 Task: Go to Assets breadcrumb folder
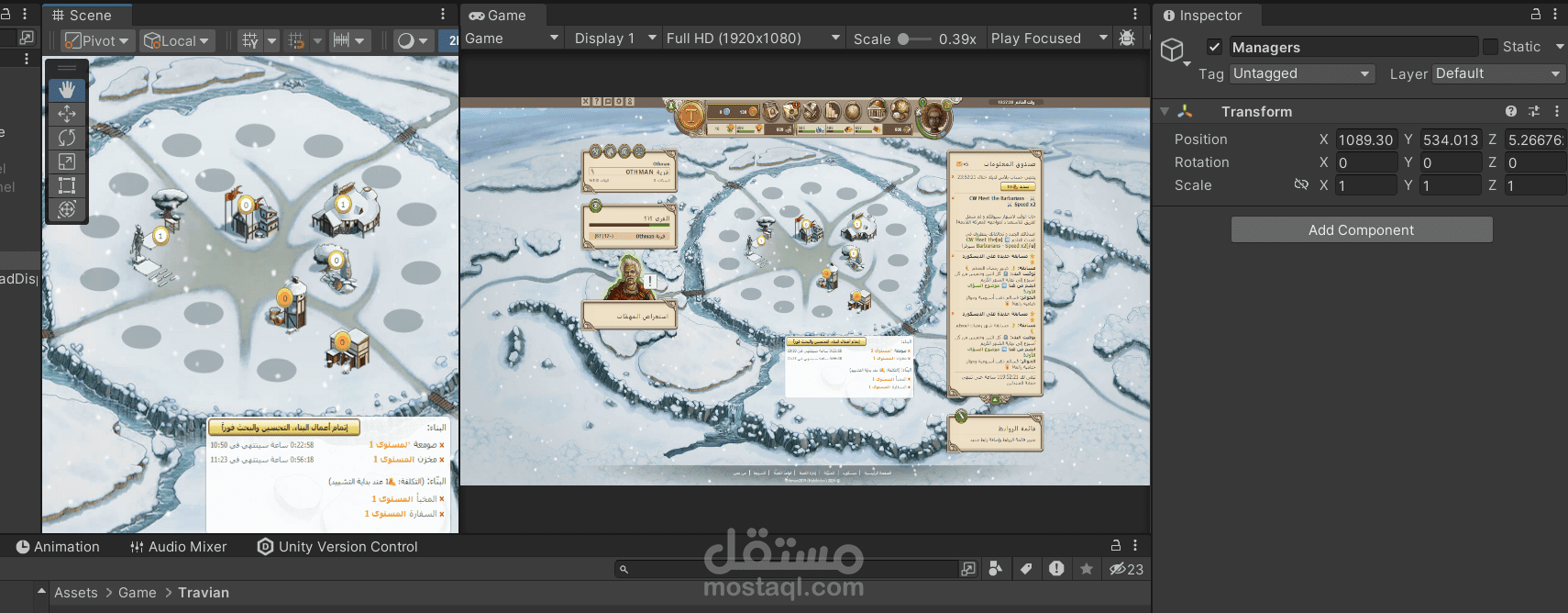pos(76,593)
